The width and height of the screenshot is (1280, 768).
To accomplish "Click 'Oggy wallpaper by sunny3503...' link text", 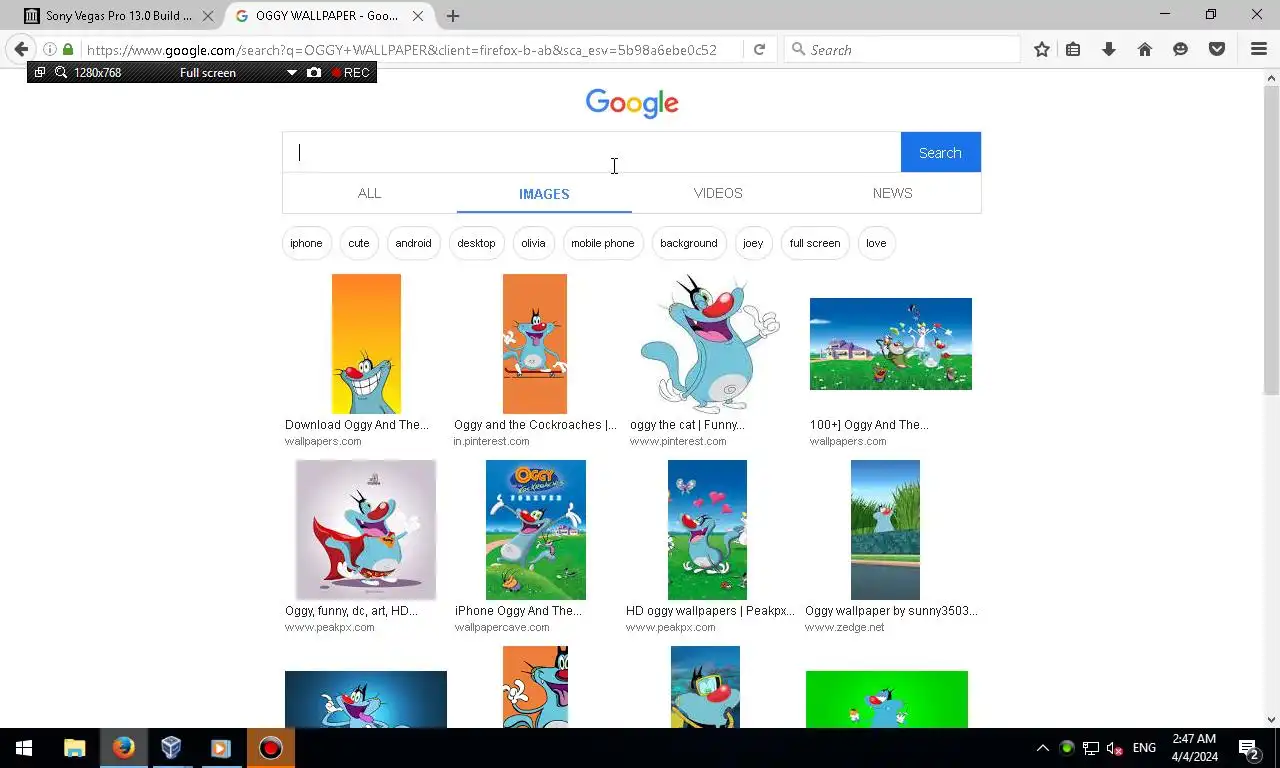I will 891,611.
